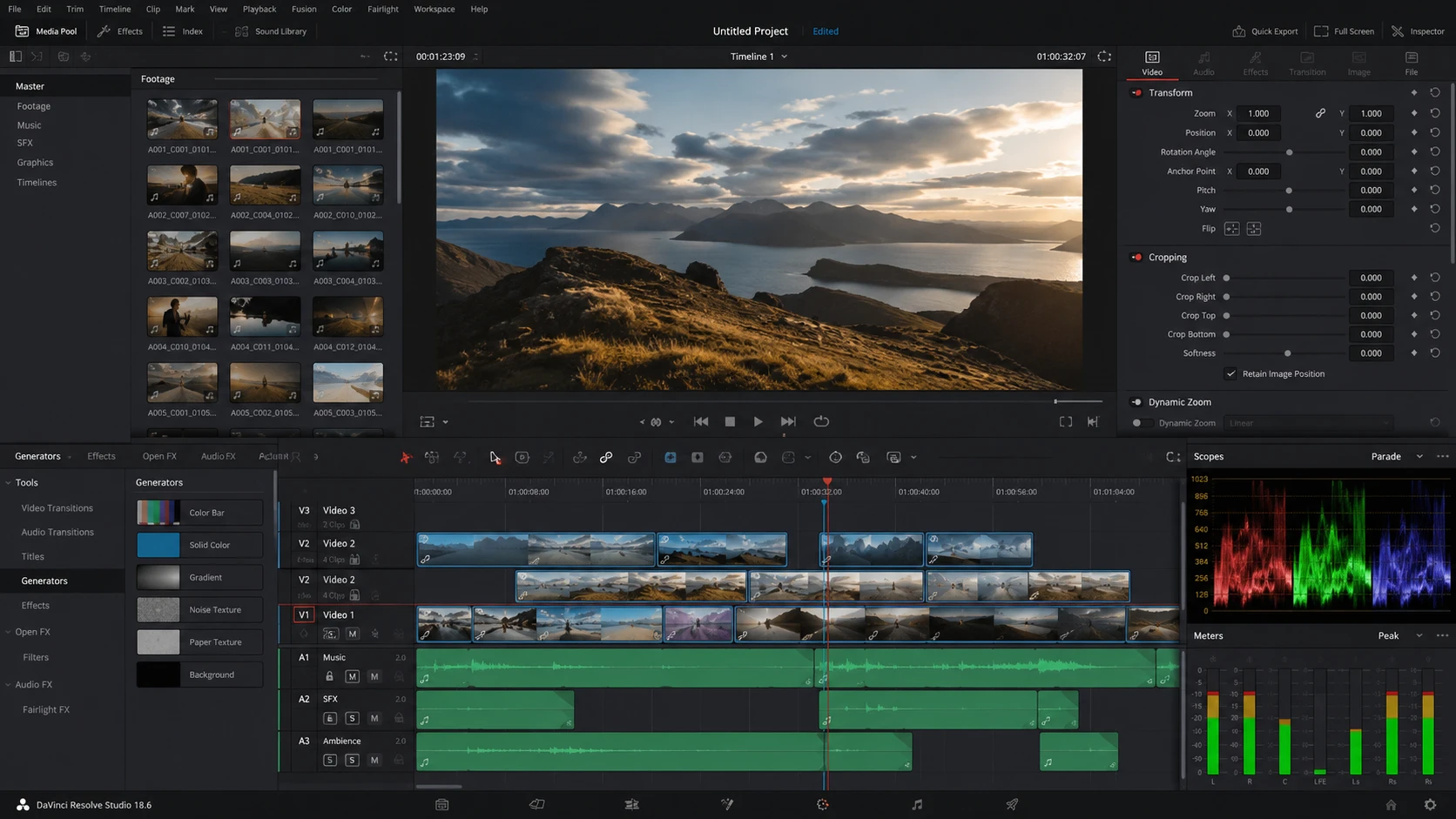Open the Meters options menu

[x=1443, y=635]
